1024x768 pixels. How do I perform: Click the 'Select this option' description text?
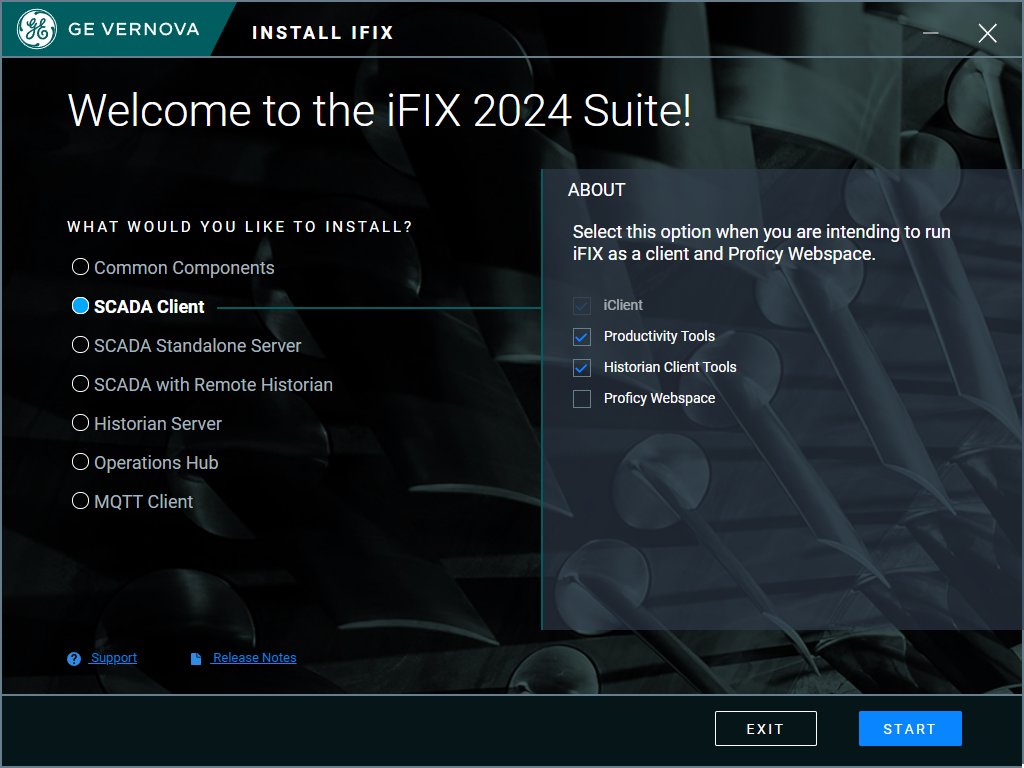coord(761,243)
